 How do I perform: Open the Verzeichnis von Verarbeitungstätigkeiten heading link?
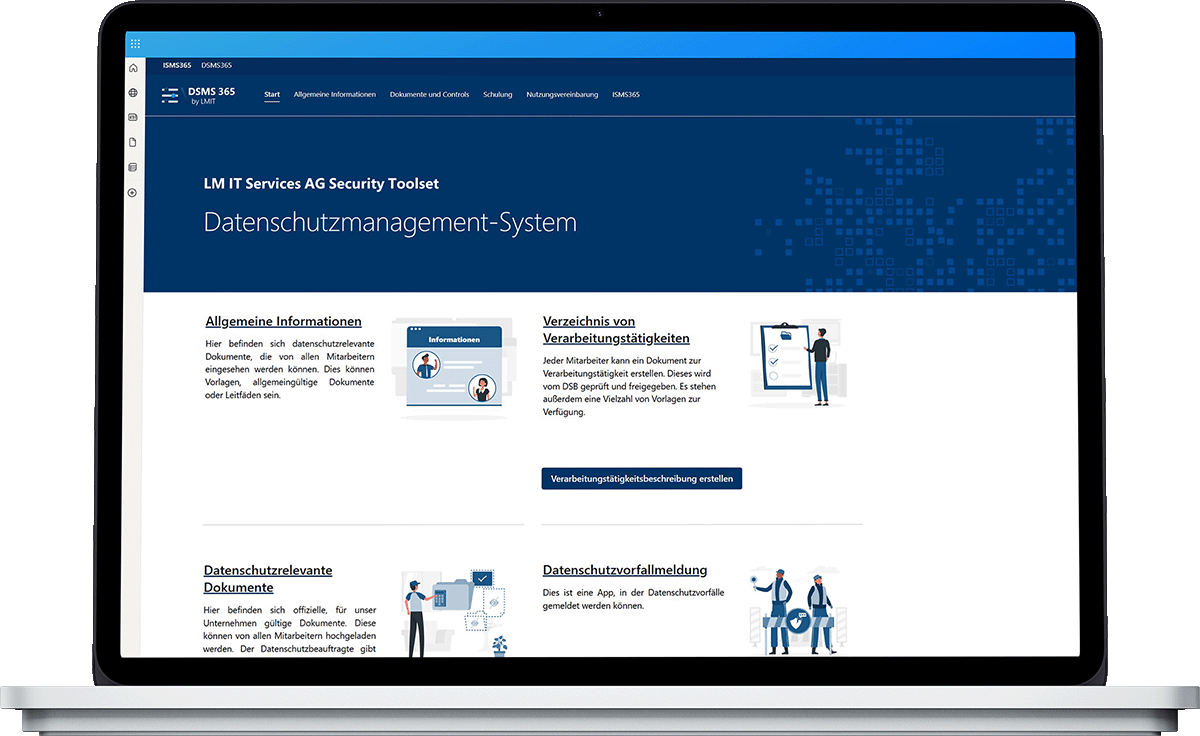[615, 329]
